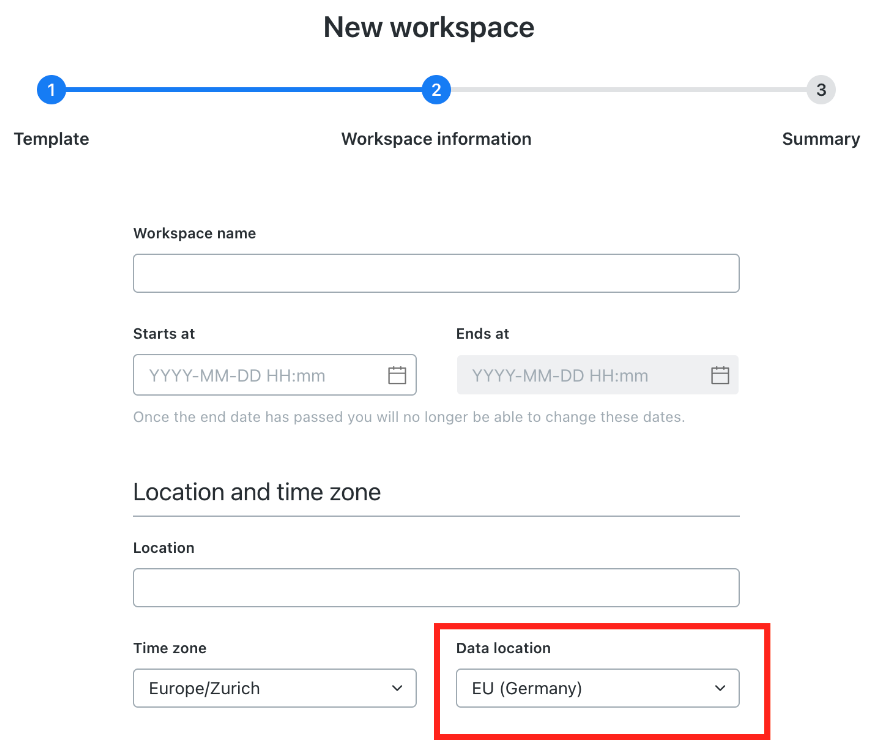Click the Starts at label
The height and width of the screenshot is (749, 886).
164,334
